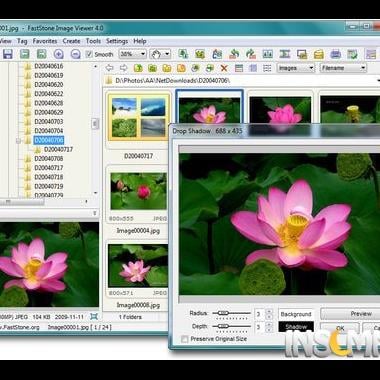Select the D20040703 folder in tree

coord(49,121)
